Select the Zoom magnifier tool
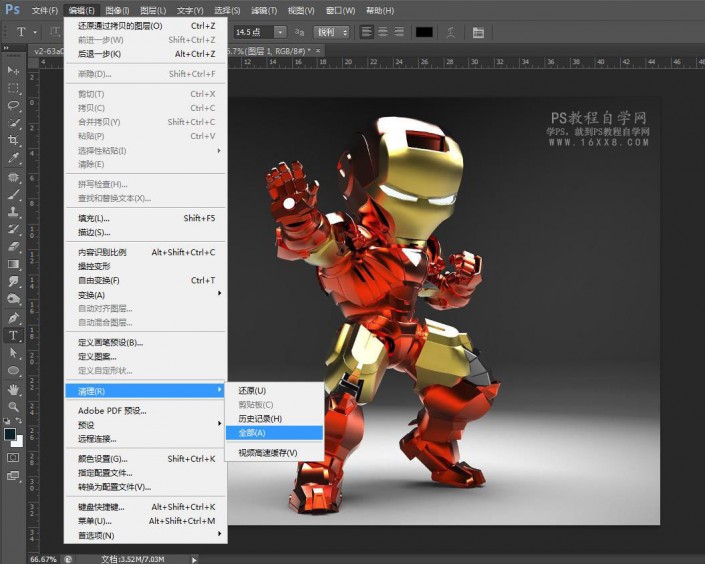The image size is (705, 564). [x=14, y=407]
